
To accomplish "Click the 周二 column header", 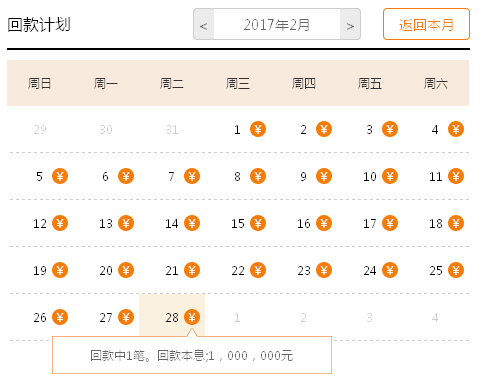I will coord(172,83).
